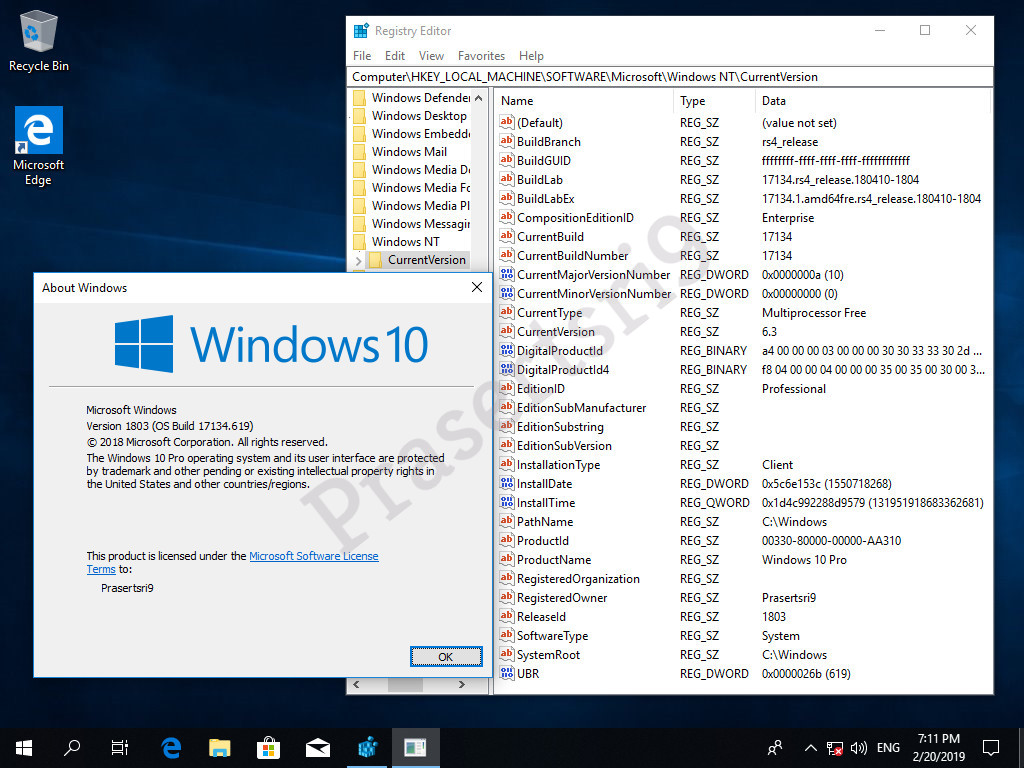Select the BuildBranch string value icon
This screenshot has width=1024, height=768.
(x=507, y=141)
